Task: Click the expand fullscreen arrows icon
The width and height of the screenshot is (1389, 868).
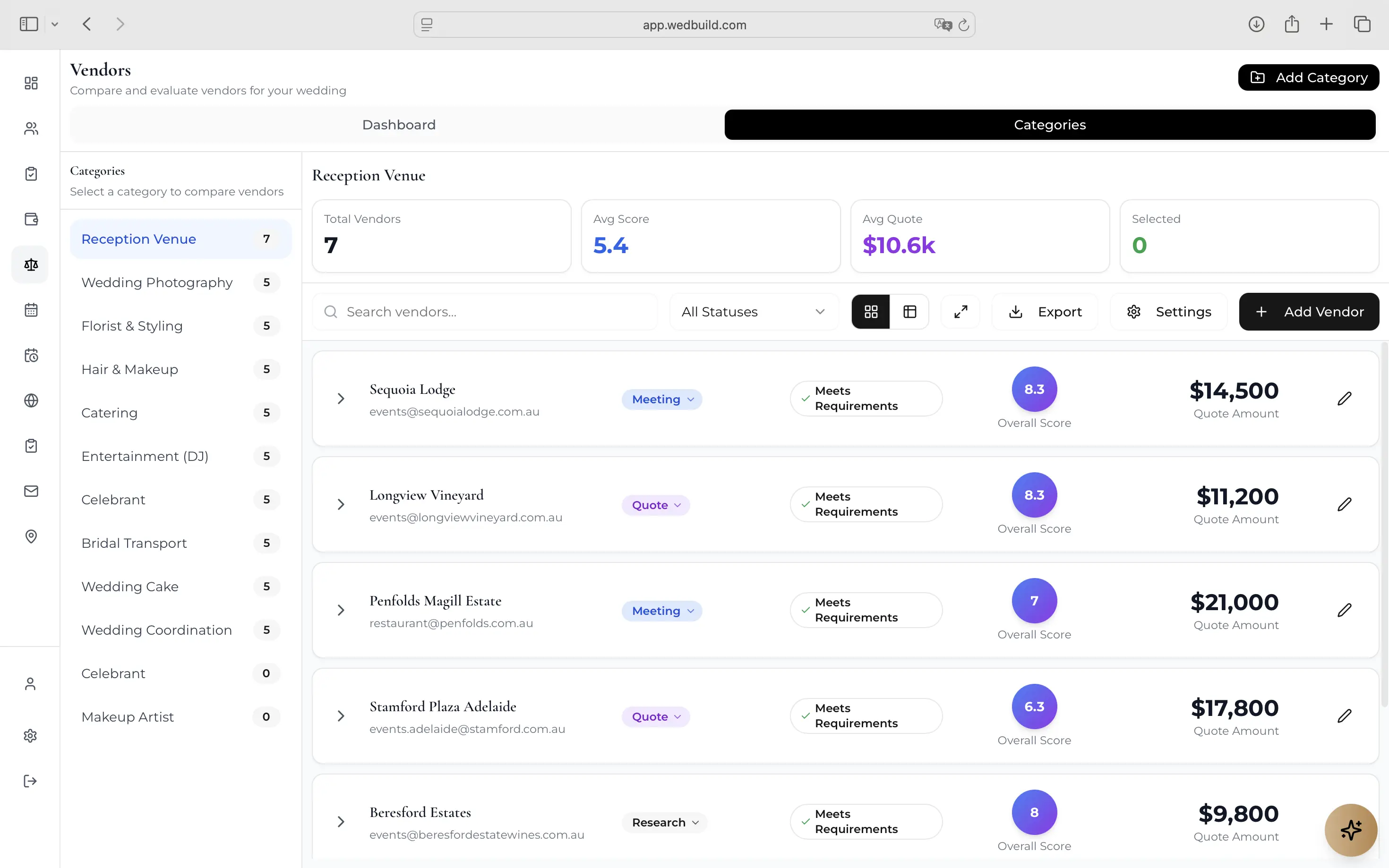Action: 960,312
